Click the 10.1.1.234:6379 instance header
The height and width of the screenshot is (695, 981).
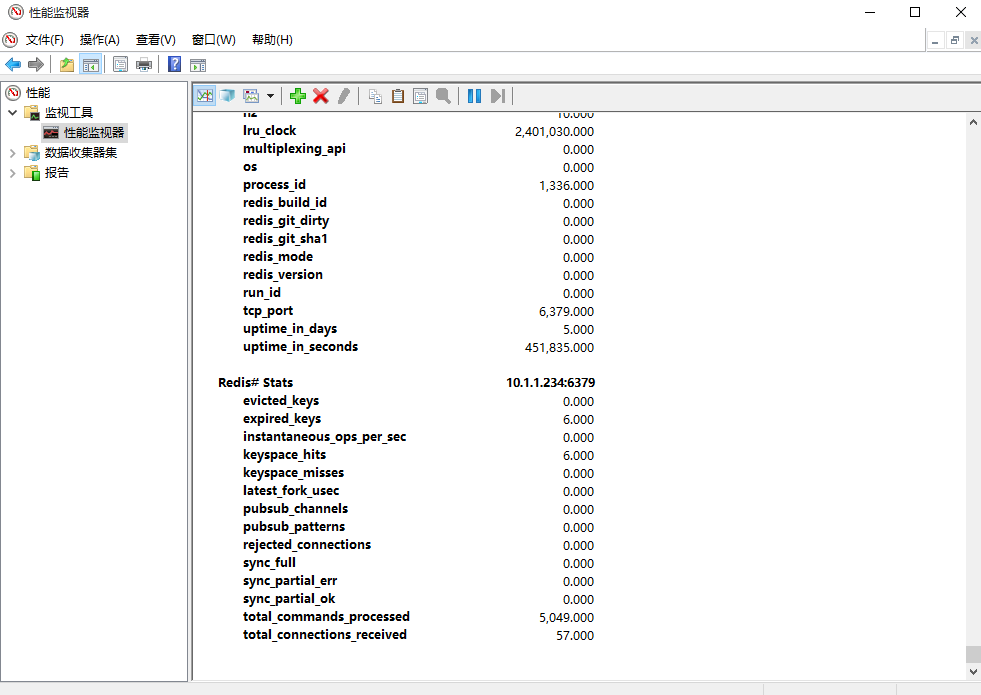point(551,382)
